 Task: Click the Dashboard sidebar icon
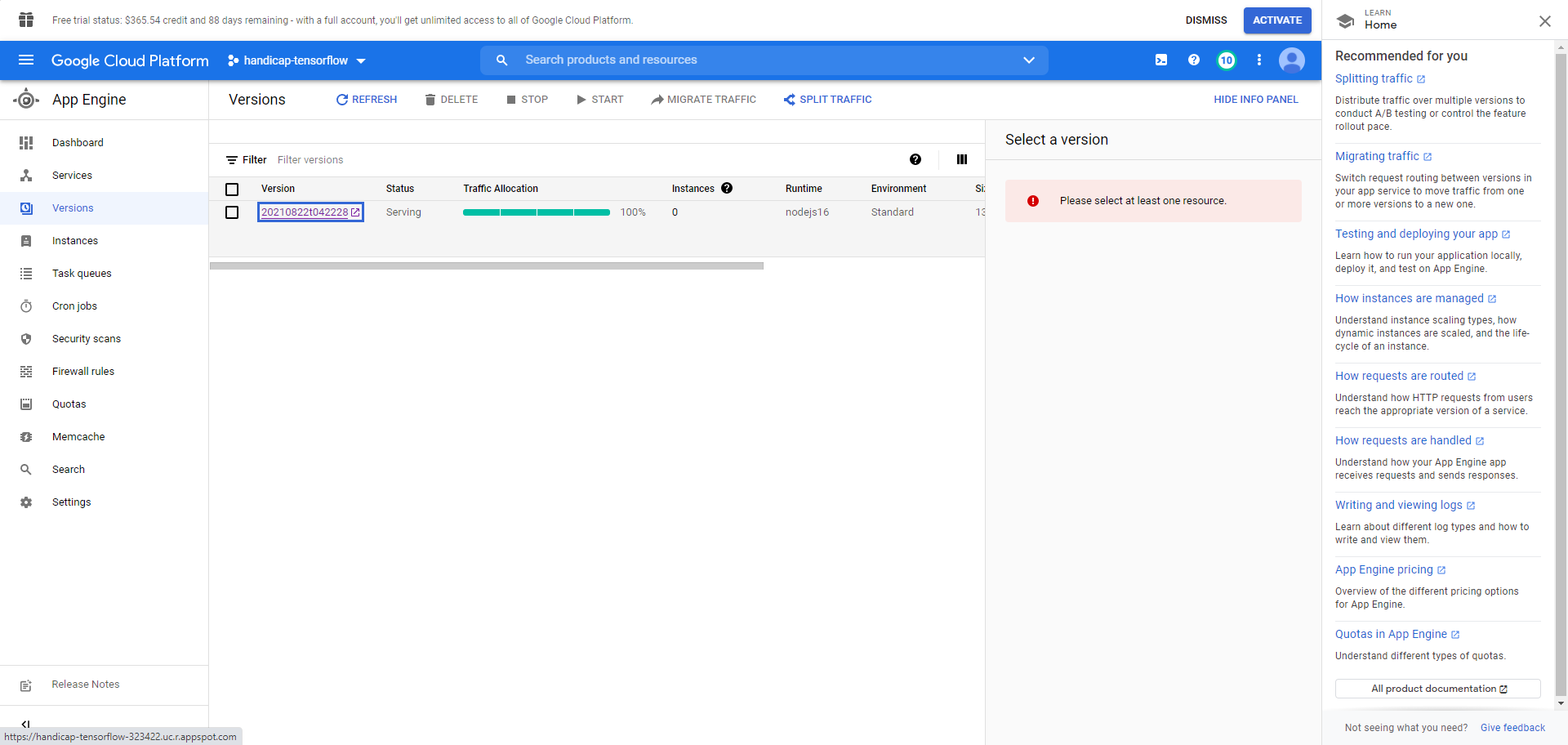coord(26,143)
